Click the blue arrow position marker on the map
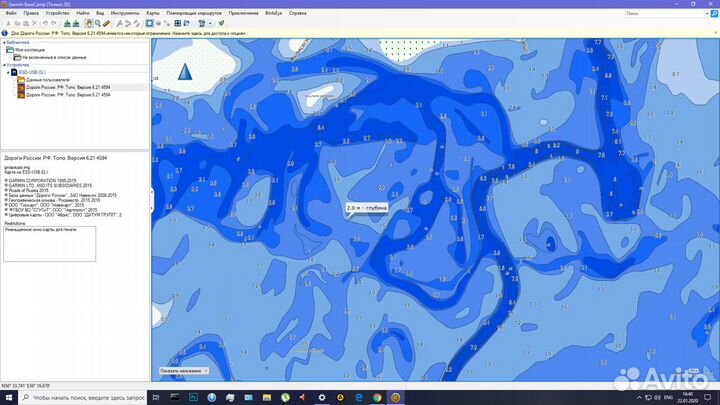This screenshot has width=720, height=405. tap(185, 72)
